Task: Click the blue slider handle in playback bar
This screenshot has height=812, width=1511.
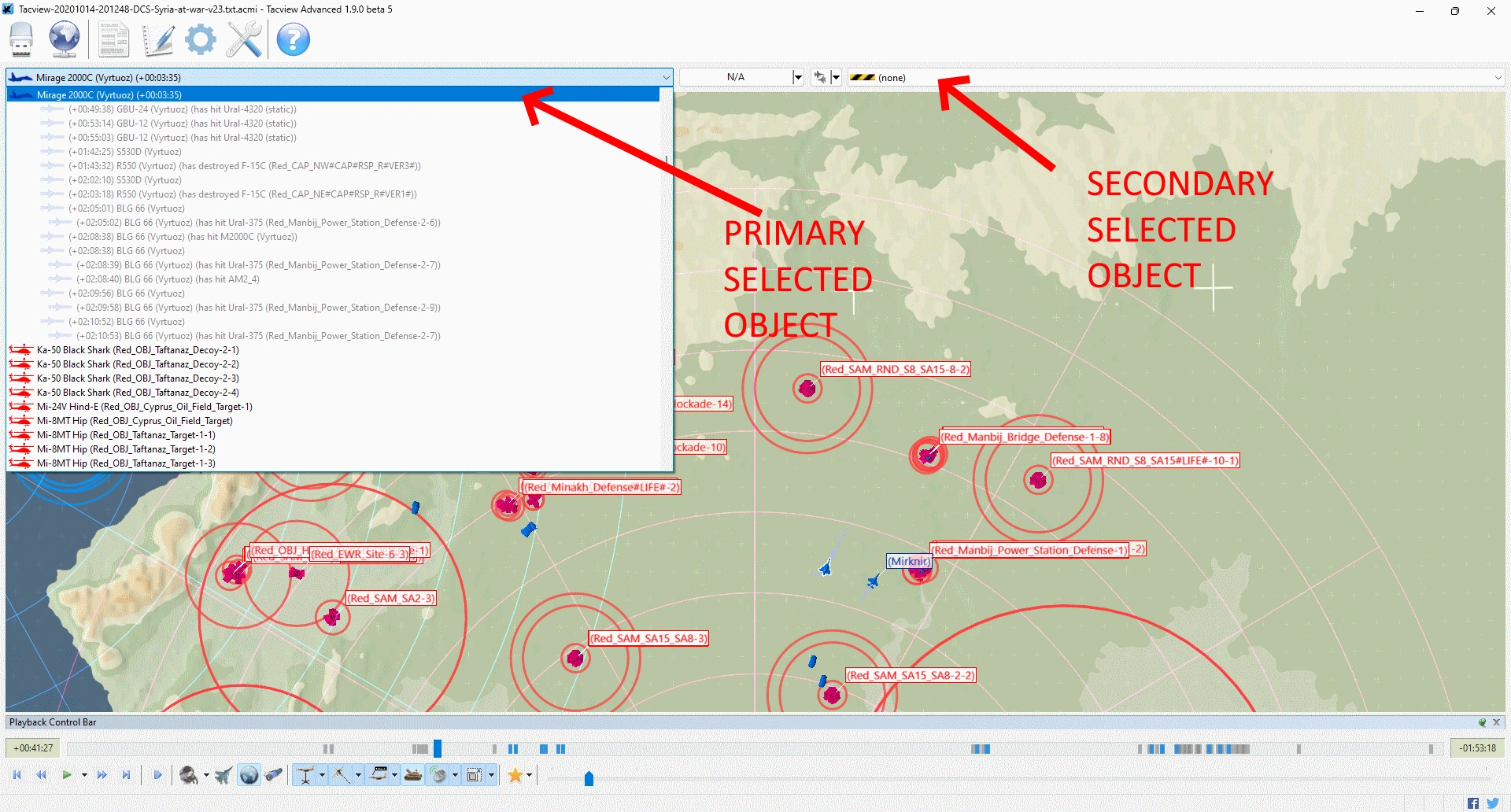Action: point(589,778)
